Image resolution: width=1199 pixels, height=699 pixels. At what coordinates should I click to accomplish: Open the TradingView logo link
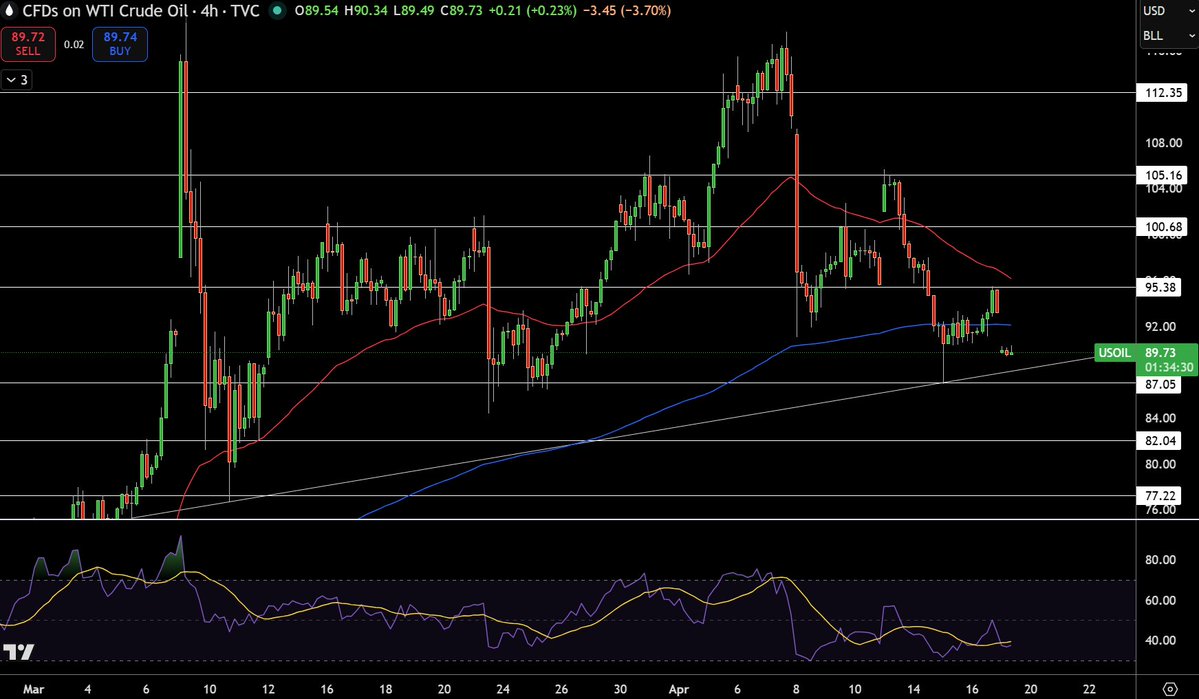(x=20, y=654)
